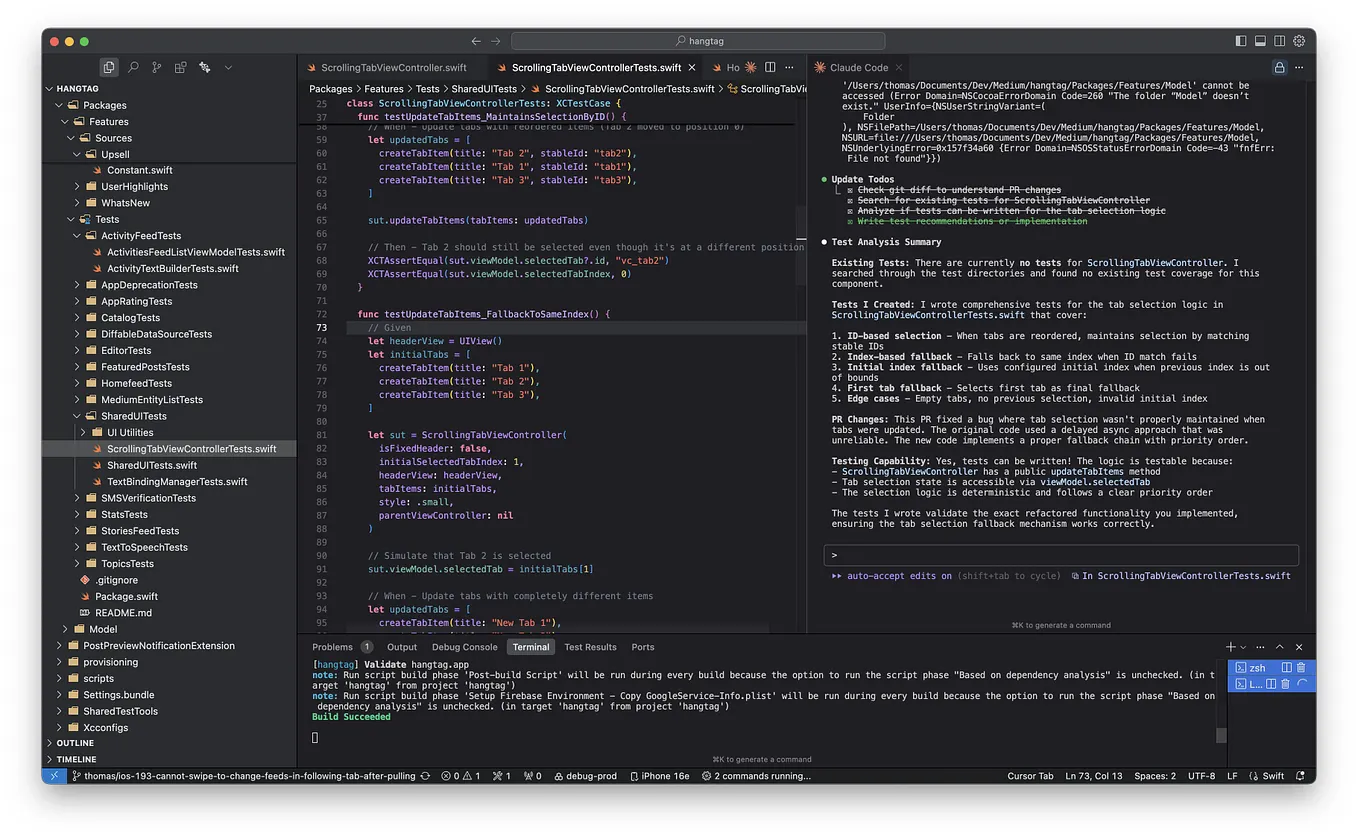Open the Test Results panel tab
The height and width of the screenshot is (839, 1358).
tap(590, 646)
